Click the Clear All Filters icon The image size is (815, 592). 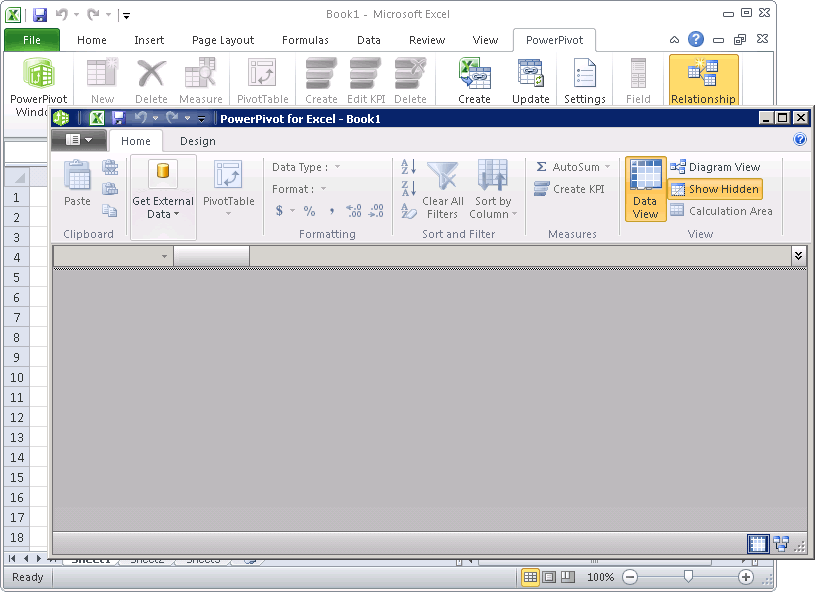coord(442,176)
